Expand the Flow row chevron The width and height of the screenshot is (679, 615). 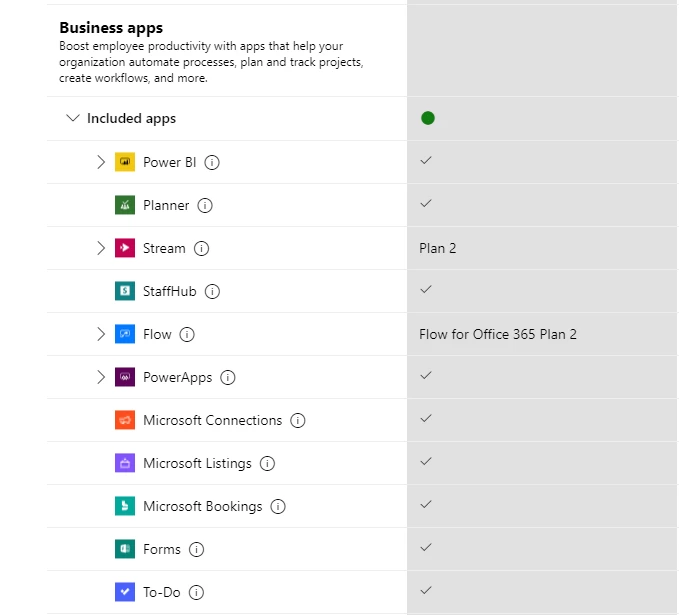[x=100, y=334]
